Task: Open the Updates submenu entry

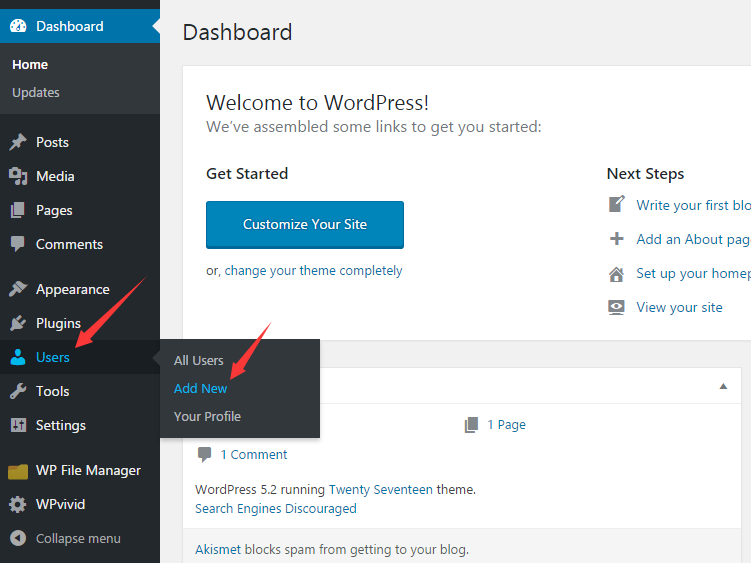Action: 36,92
